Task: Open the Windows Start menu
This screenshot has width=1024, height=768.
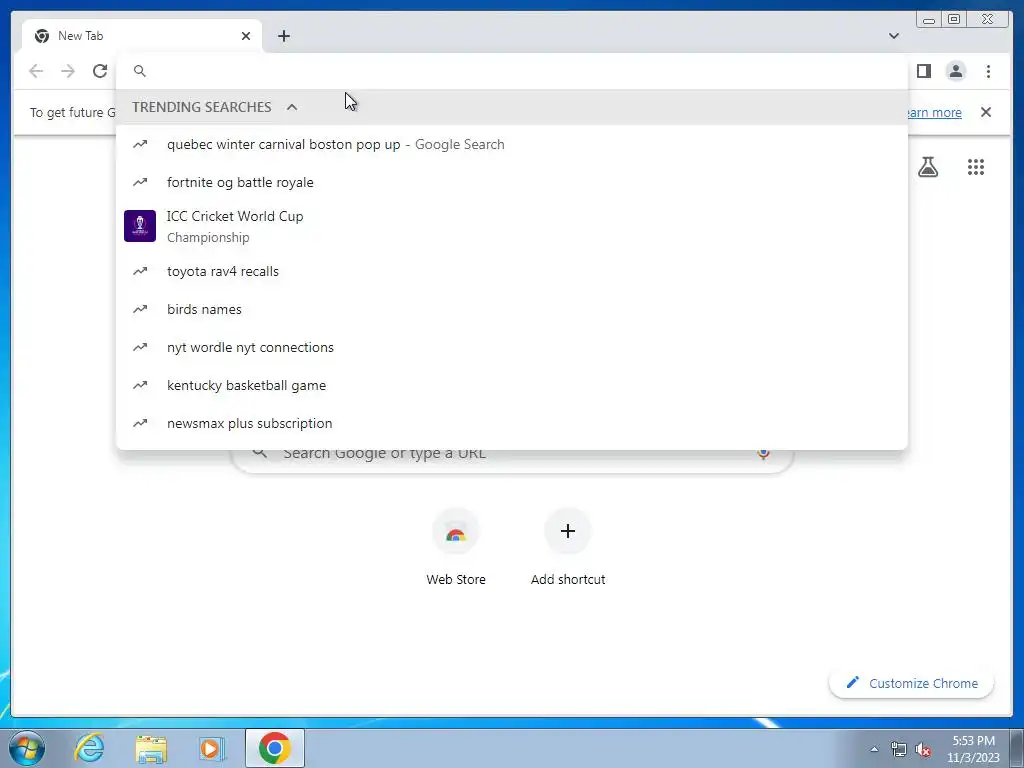Action: click(26, 748)
